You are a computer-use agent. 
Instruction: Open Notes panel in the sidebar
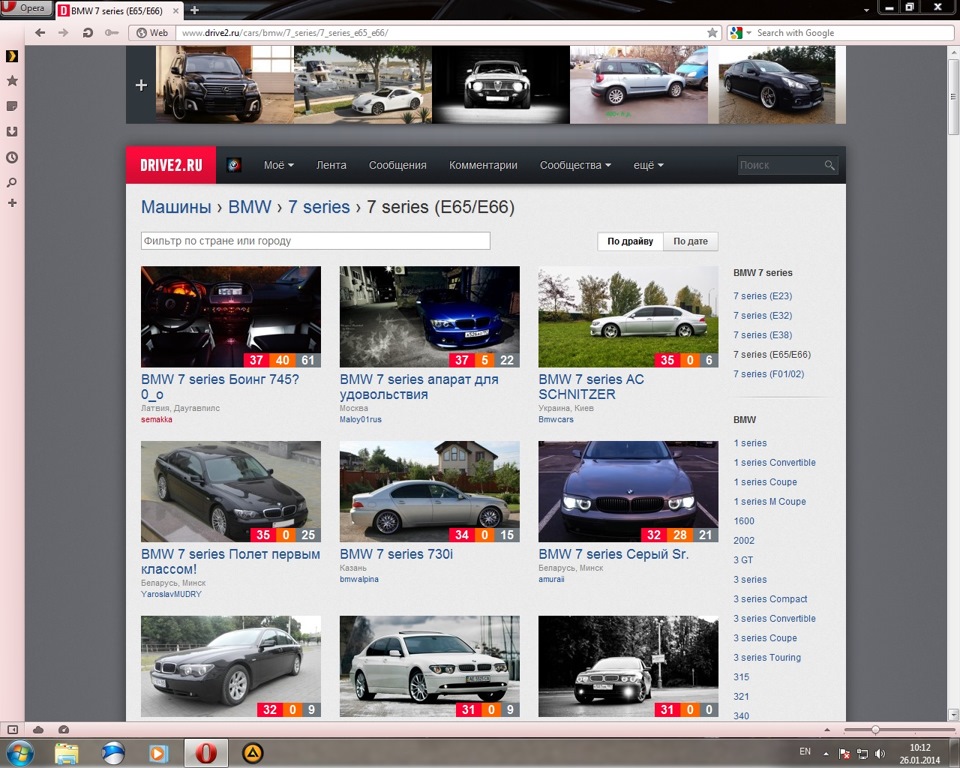(x=12, y=108)
